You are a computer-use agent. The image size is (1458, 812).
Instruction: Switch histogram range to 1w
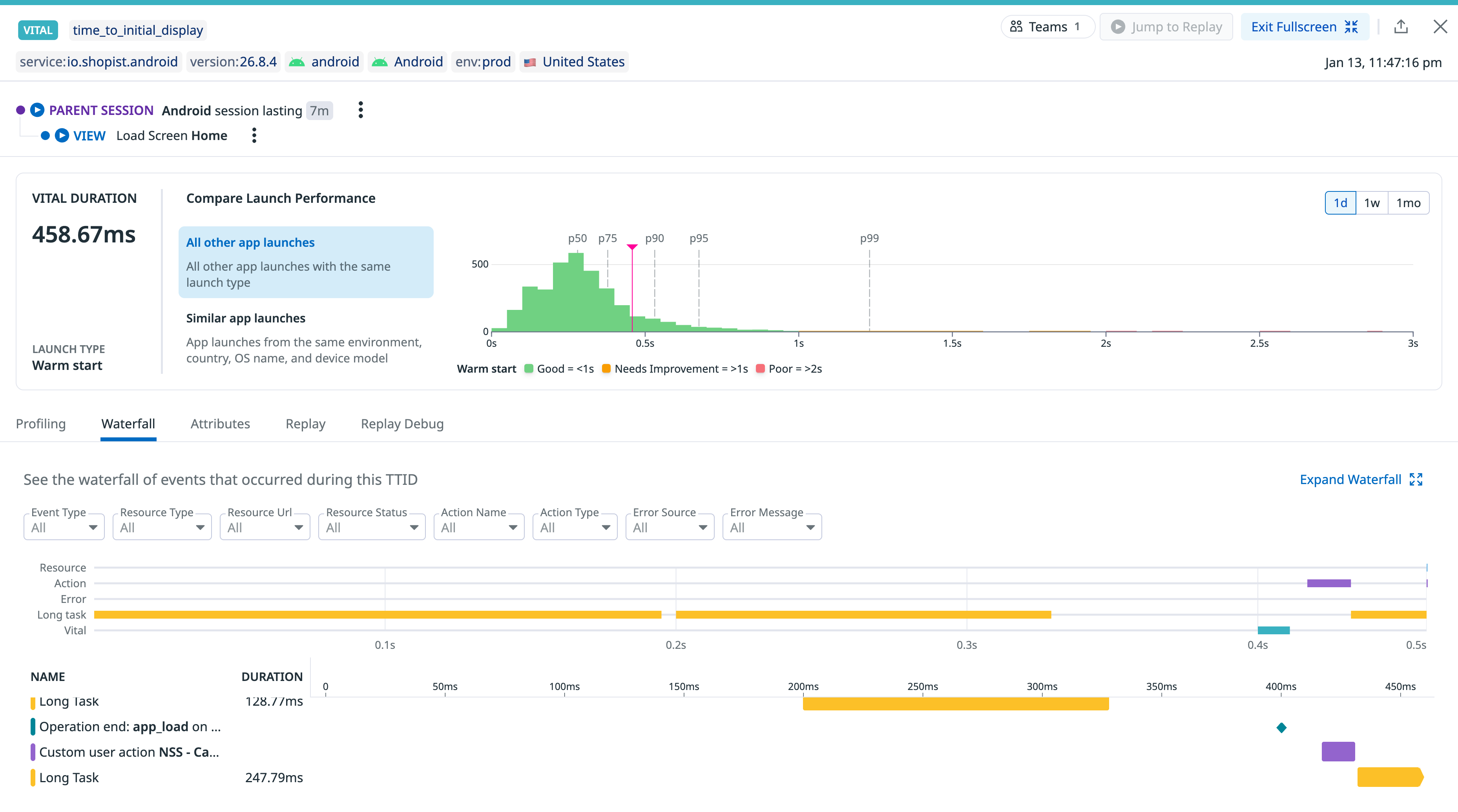pyautogui.click(x=1371, y=202)
